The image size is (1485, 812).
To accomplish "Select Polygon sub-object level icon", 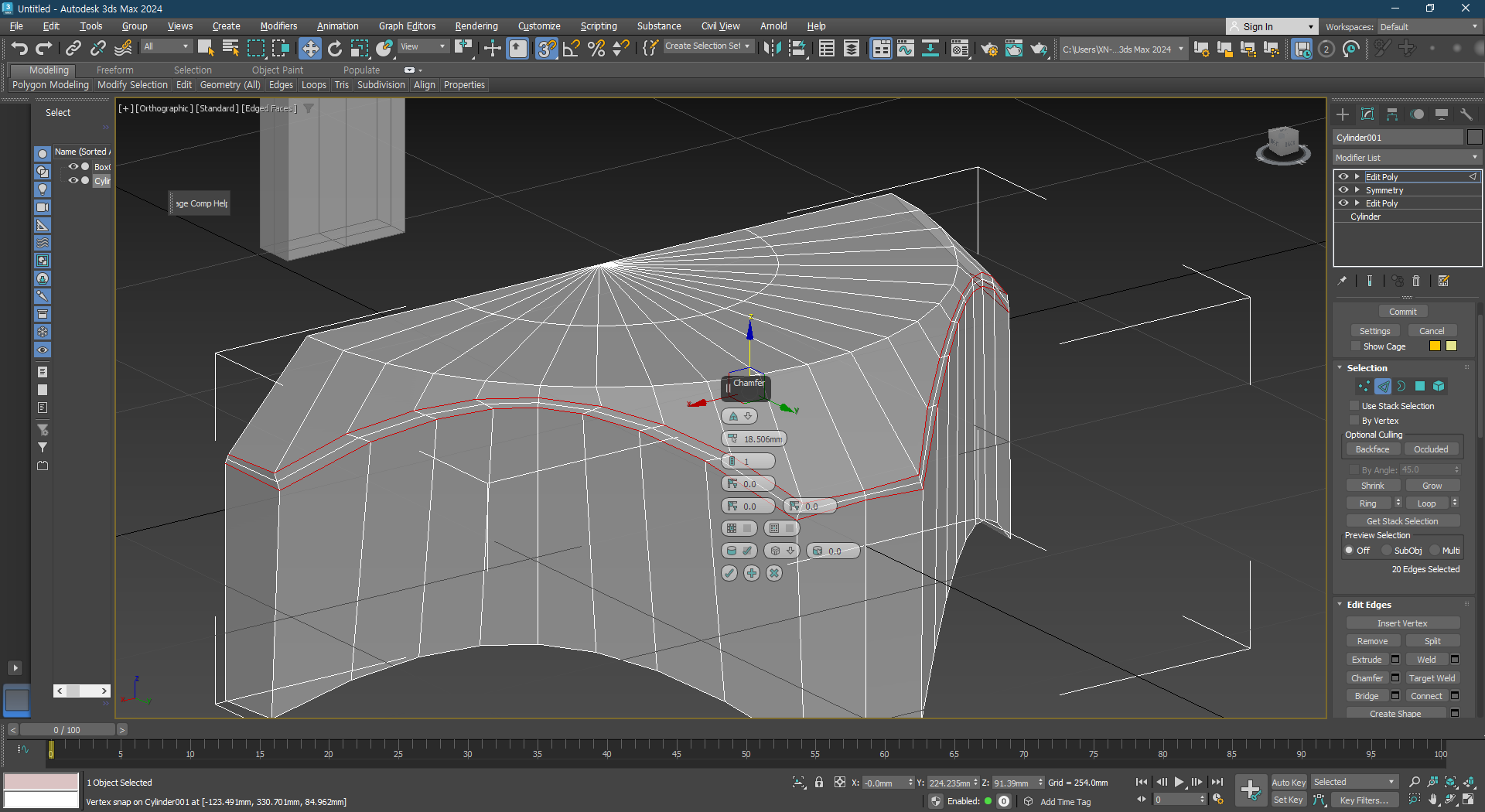I will click(1420, 386).
